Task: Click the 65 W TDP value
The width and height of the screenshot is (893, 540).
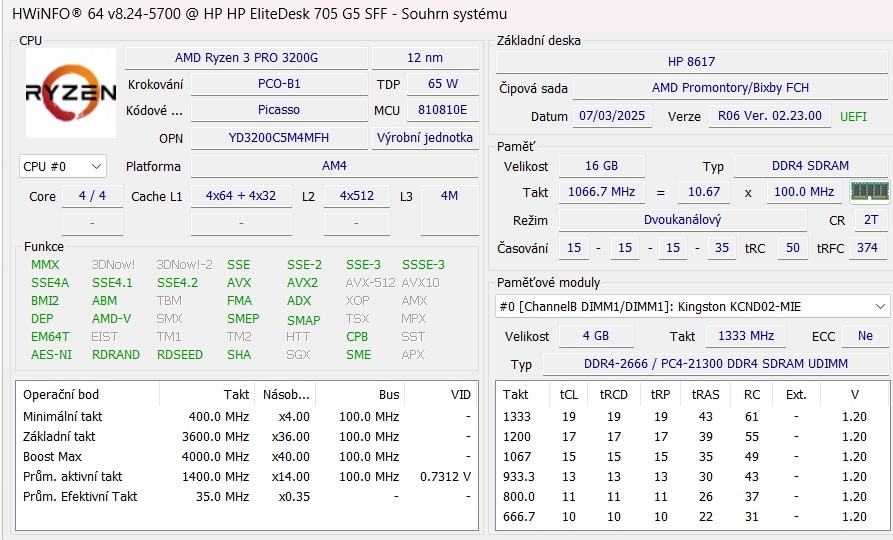Action: click(x=443, y=84)
